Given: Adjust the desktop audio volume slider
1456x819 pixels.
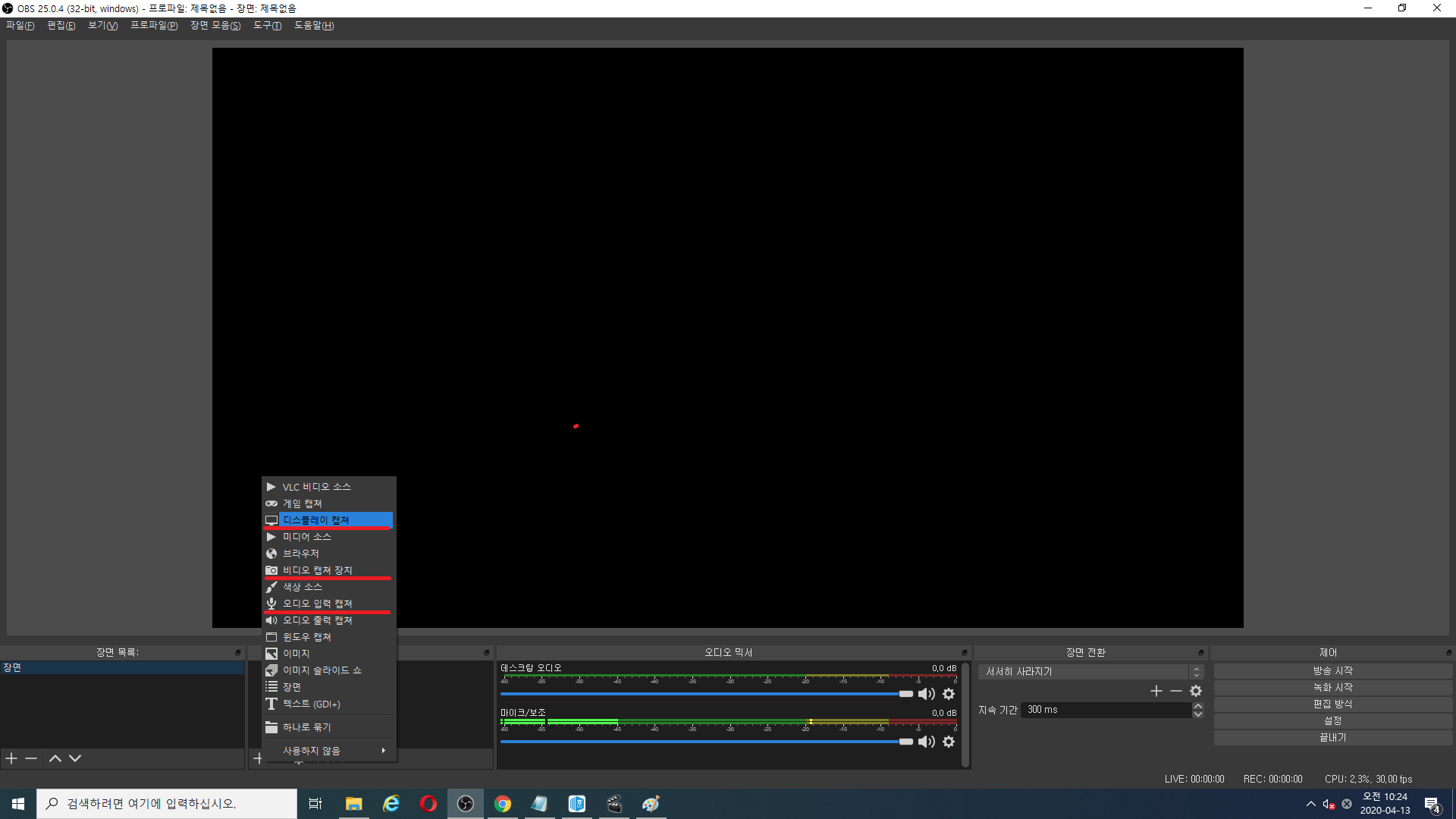Looking at the screenshot, I should 905,694.
